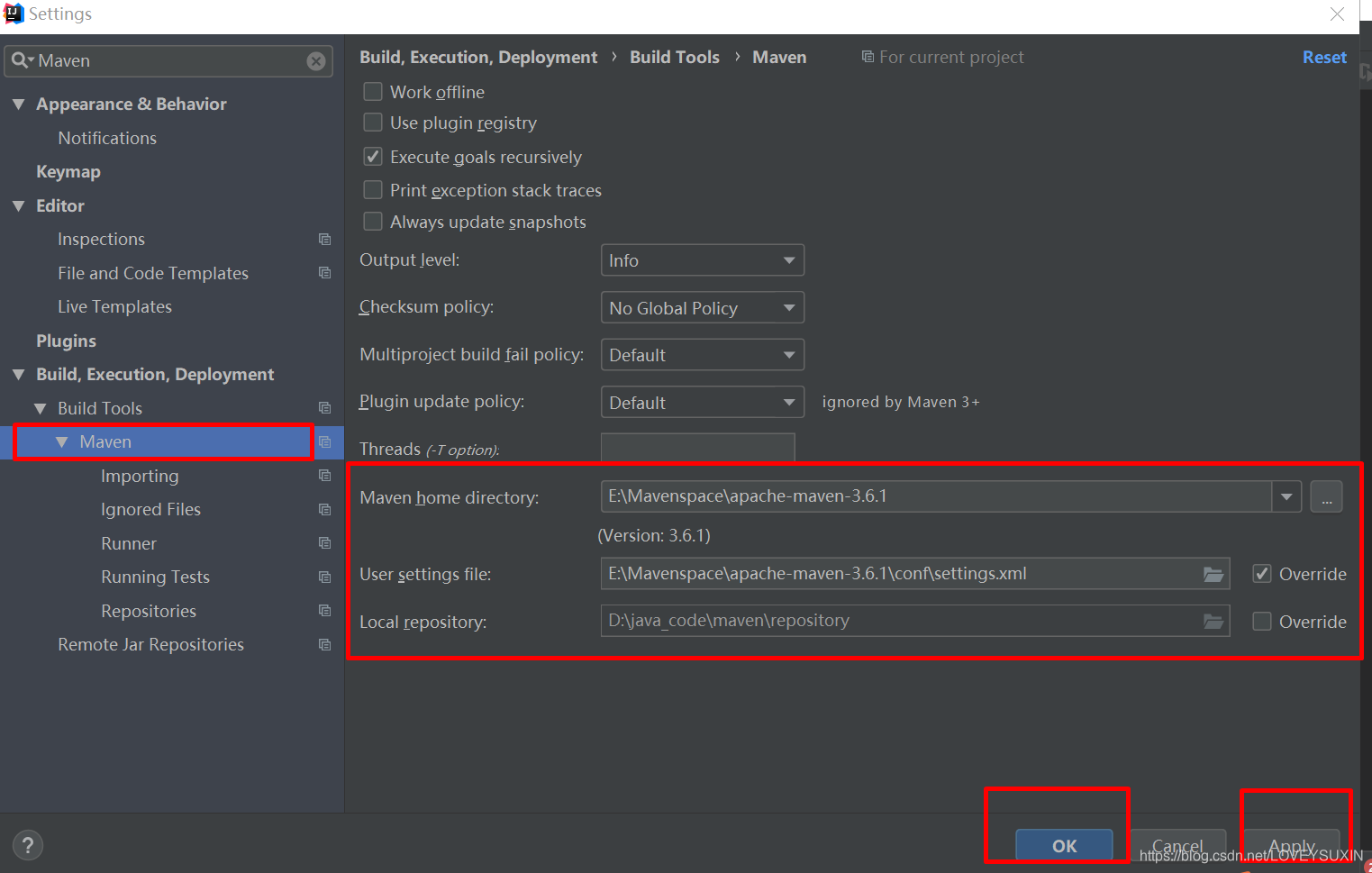Screen dimensions: 1372x873
Task: Enable Print exception stack traces
Action: (373, 190)
